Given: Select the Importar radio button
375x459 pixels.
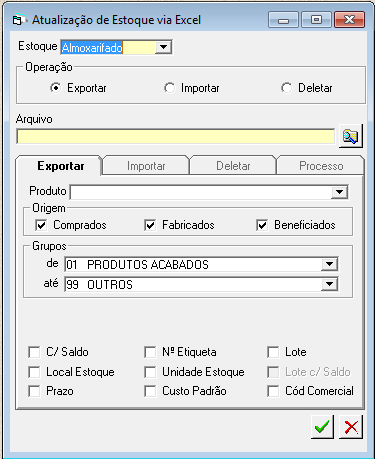Looking at the screenshot, I should tap(169, 88).
